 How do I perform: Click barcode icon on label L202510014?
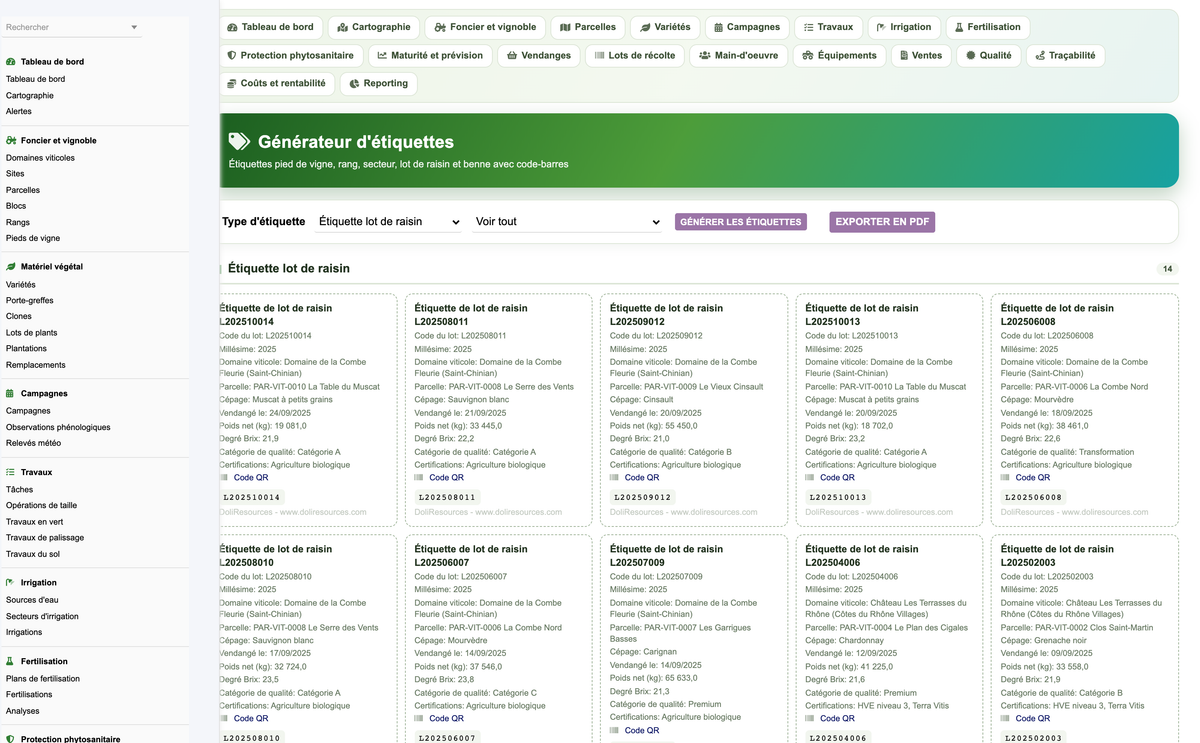(x=224, y=478)
